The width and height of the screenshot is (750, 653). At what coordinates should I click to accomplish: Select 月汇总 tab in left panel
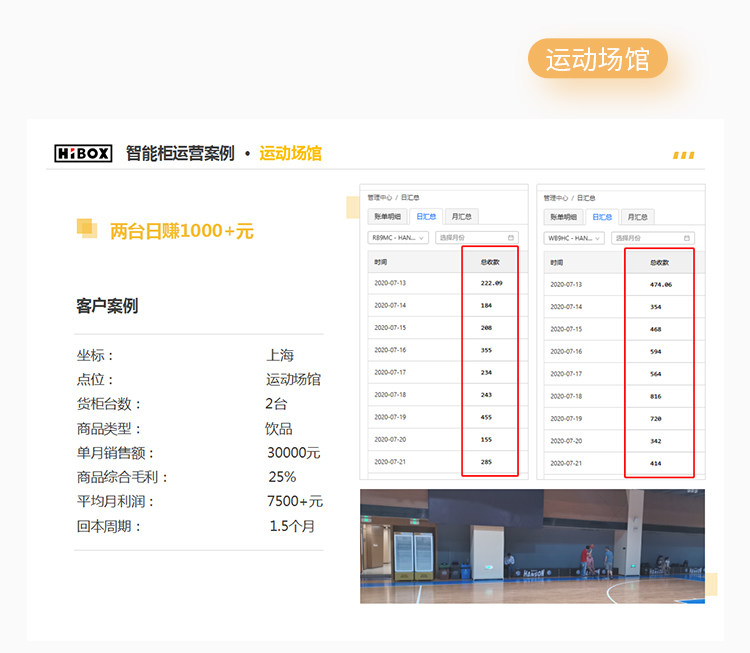(x=462, y=217)
